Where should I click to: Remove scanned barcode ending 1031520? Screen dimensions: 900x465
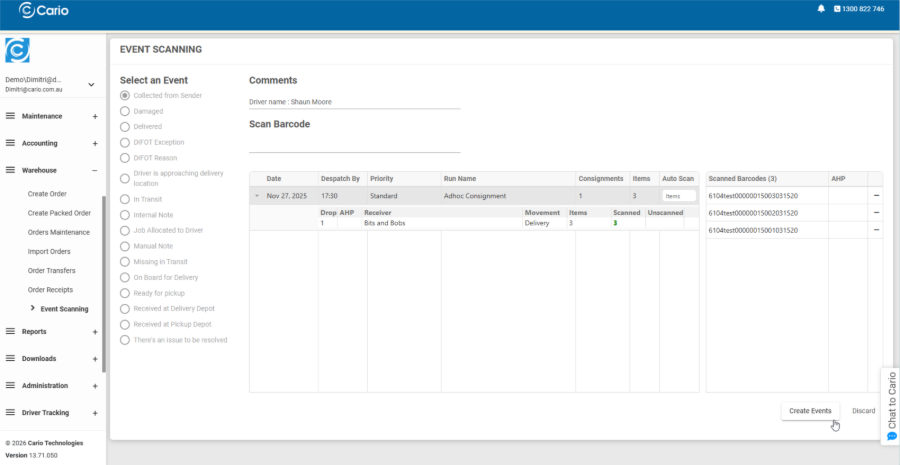point(876,230)
